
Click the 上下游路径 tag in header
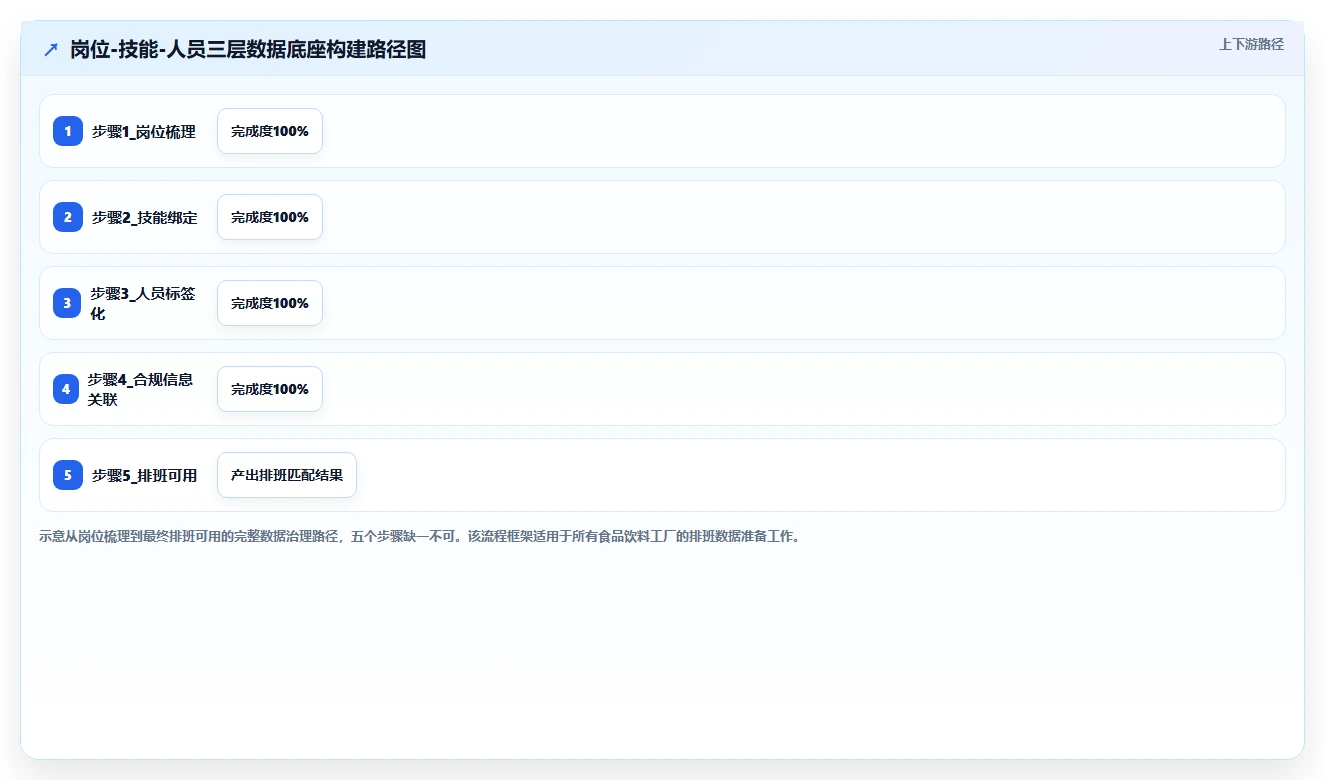1251,44
